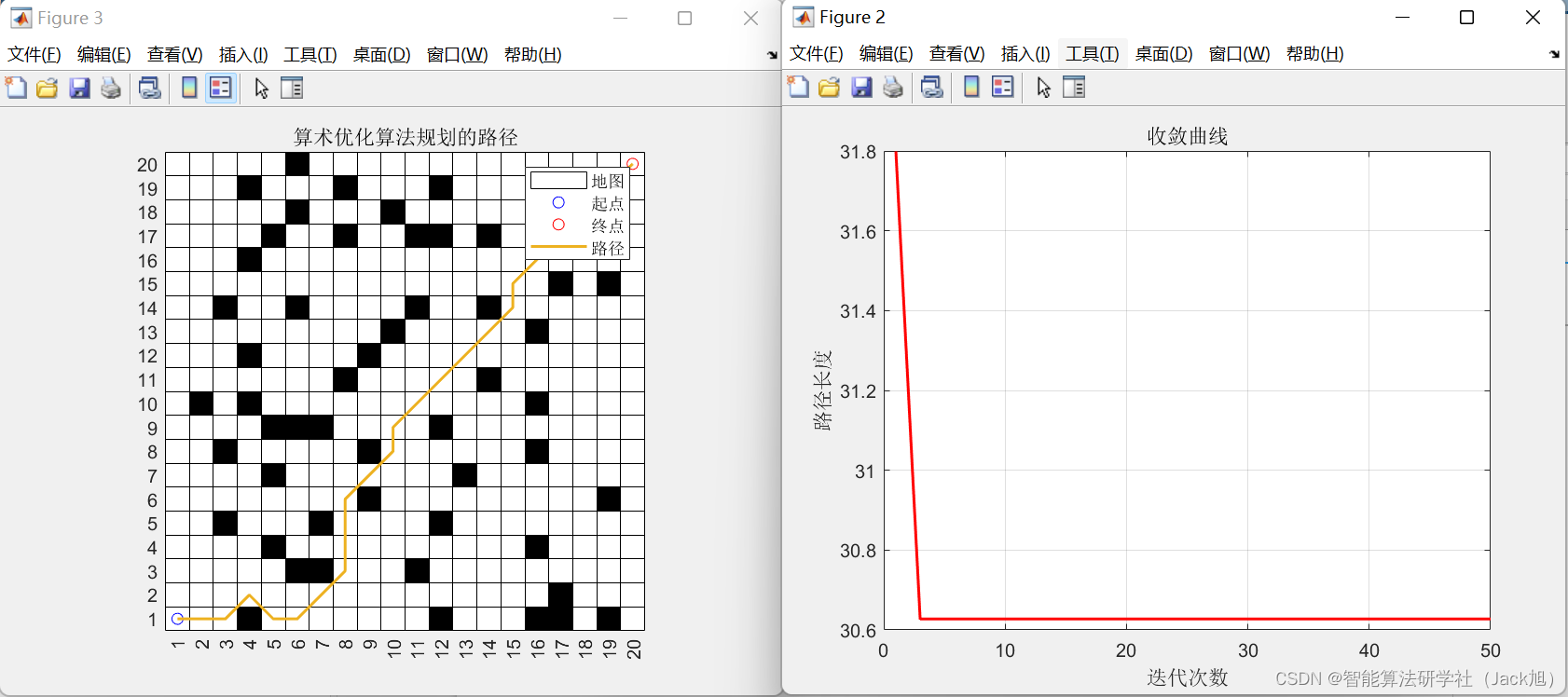Click New Figure icon in Figure 2 toolbar
Screen dimensions: 1568x697
(x=798, y=88)
